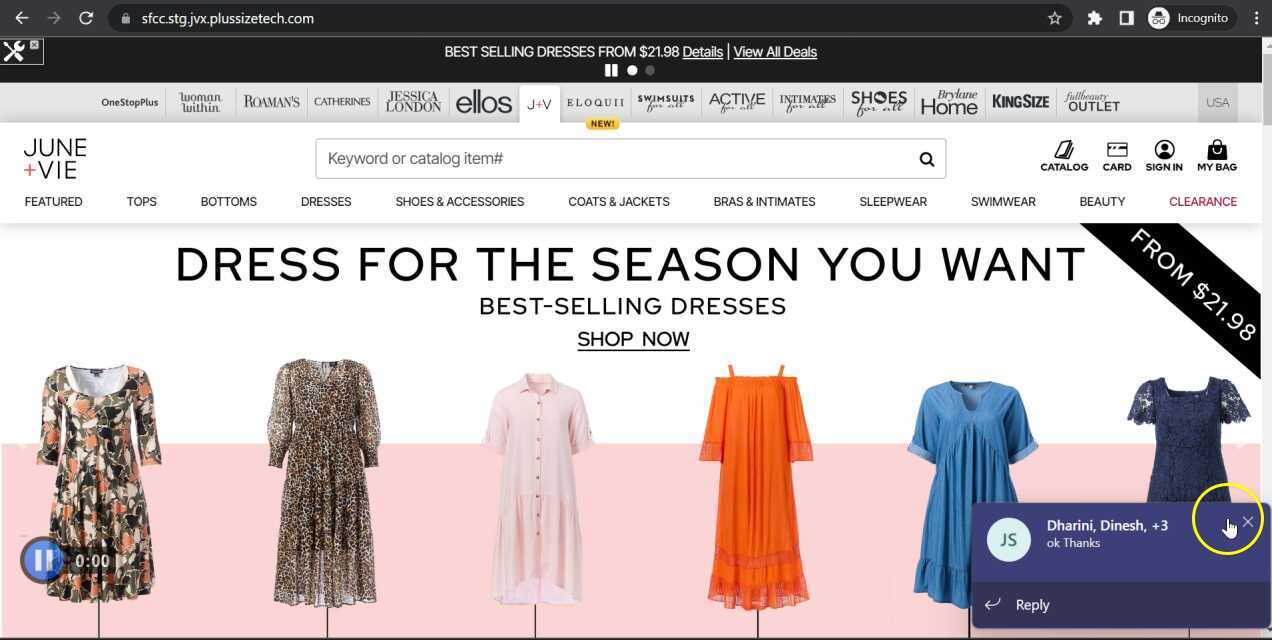
Task: Pause the recording at 0:00
Action: pyautogui.click(x=42, y=561)
